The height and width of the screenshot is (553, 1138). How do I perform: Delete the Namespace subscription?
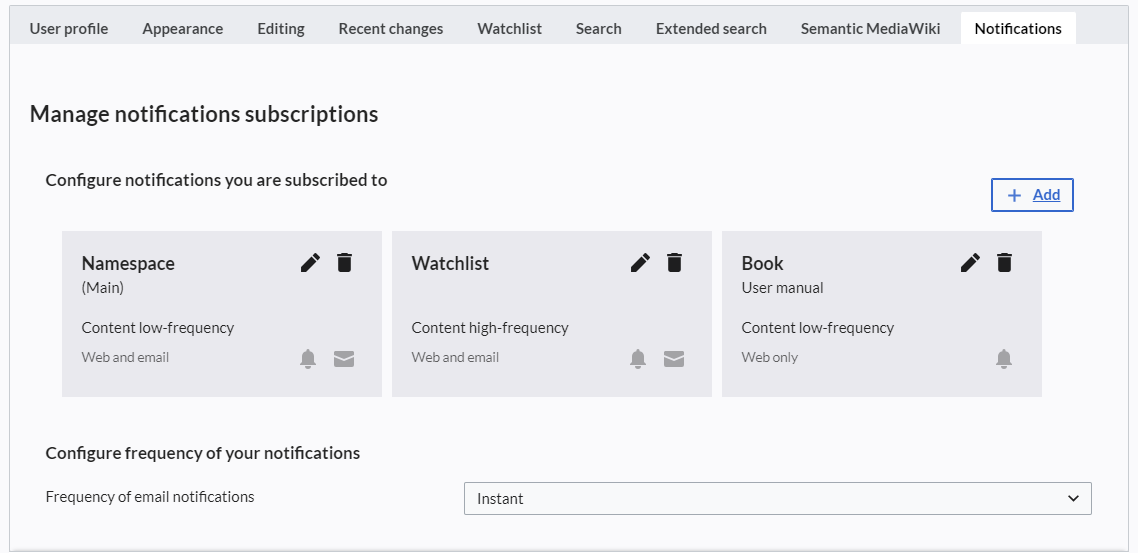pos(345,262)
